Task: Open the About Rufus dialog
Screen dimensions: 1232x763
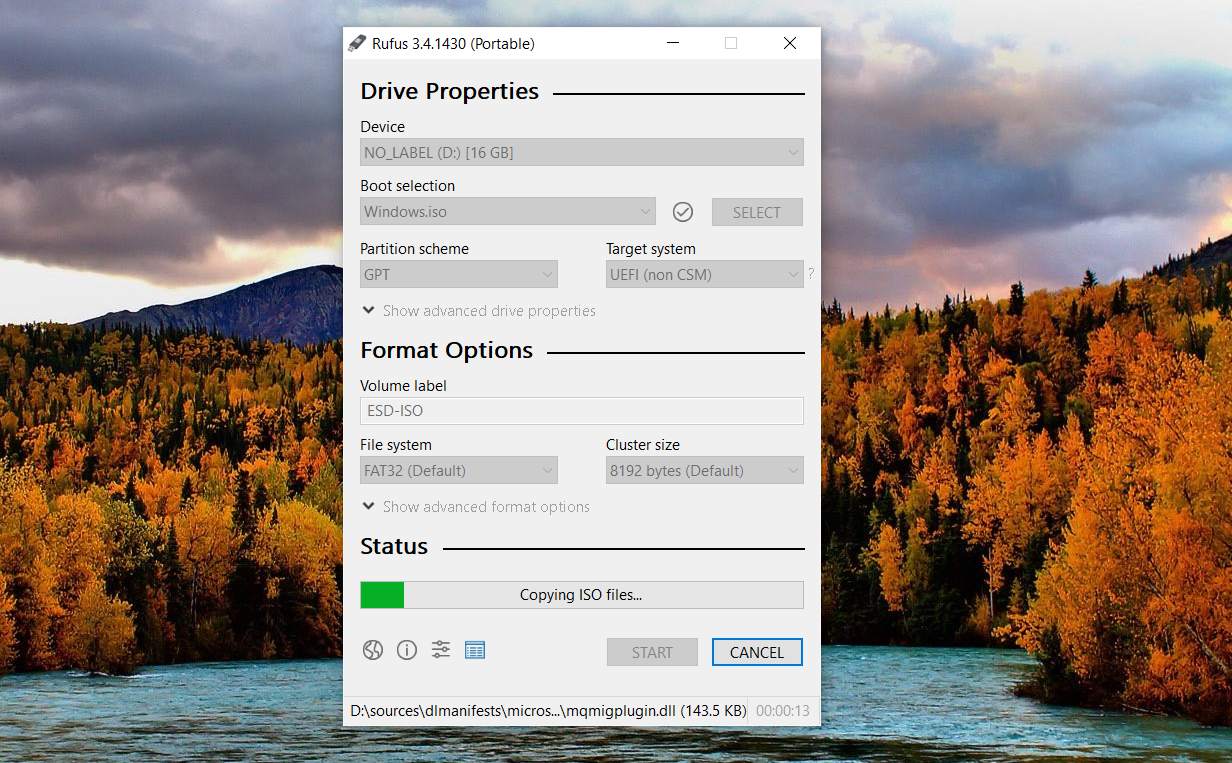Action: pyautogui.click(x=407, y=650)
